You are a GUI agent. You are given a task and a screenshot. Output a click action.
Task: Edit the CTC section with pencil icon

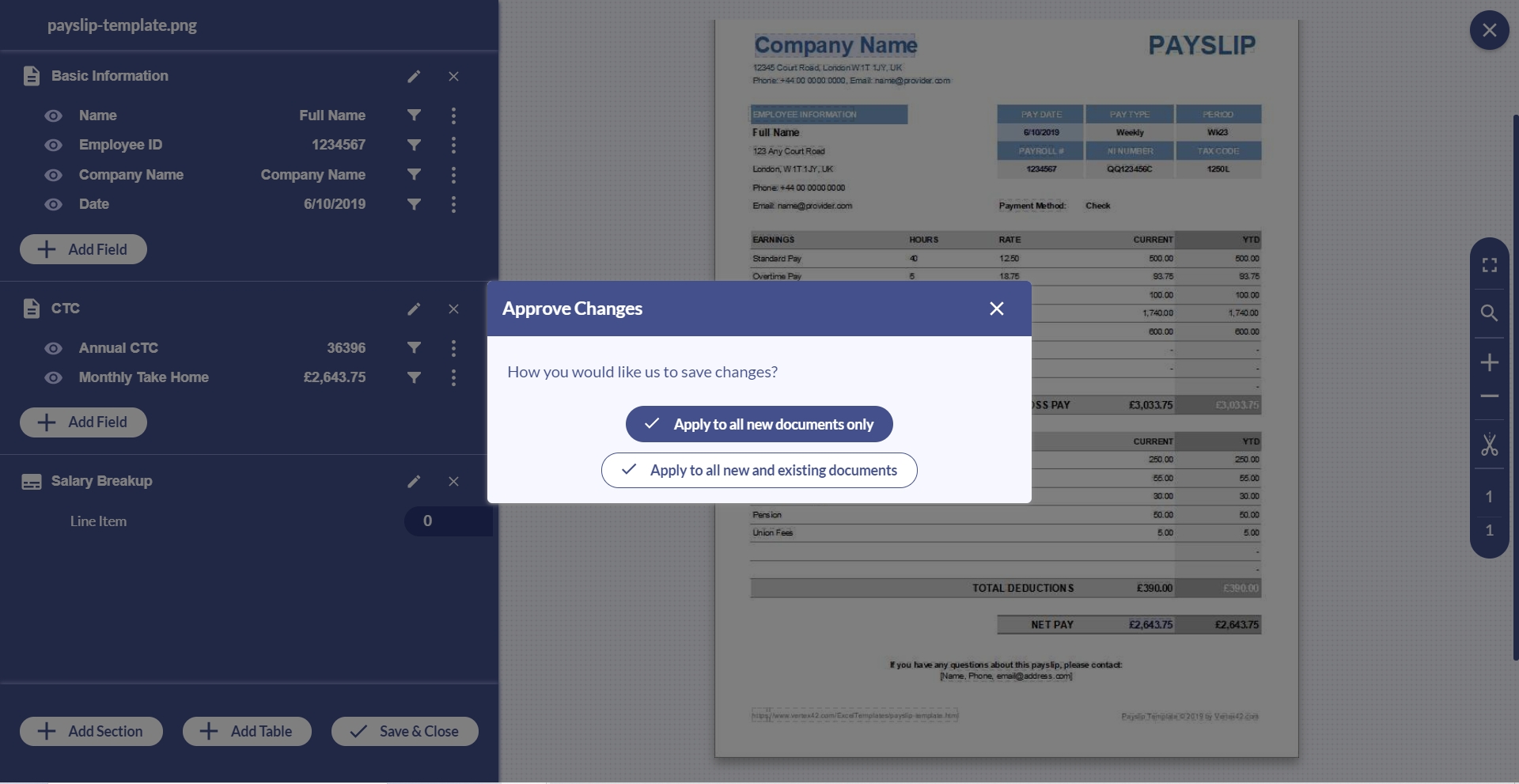(x=414, y=309)
